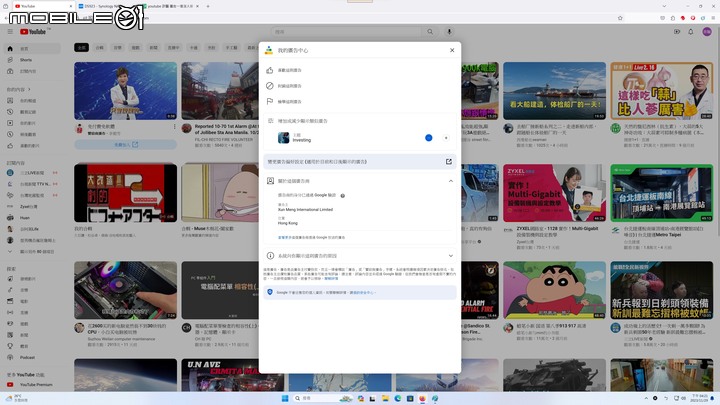Collapse the about-this-advertiser section
Viewport: 720px width, 405px height.
pyautogui.click(x=450, y=181)
